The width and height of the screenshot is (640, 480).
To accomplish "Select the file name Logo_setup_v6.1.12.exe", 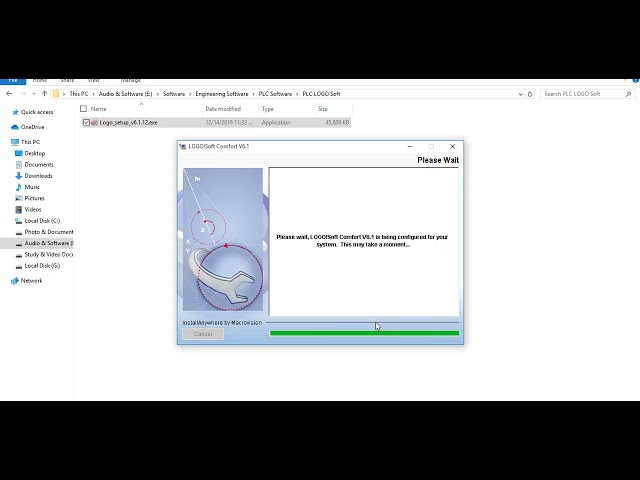I will (x=128, y=122).
